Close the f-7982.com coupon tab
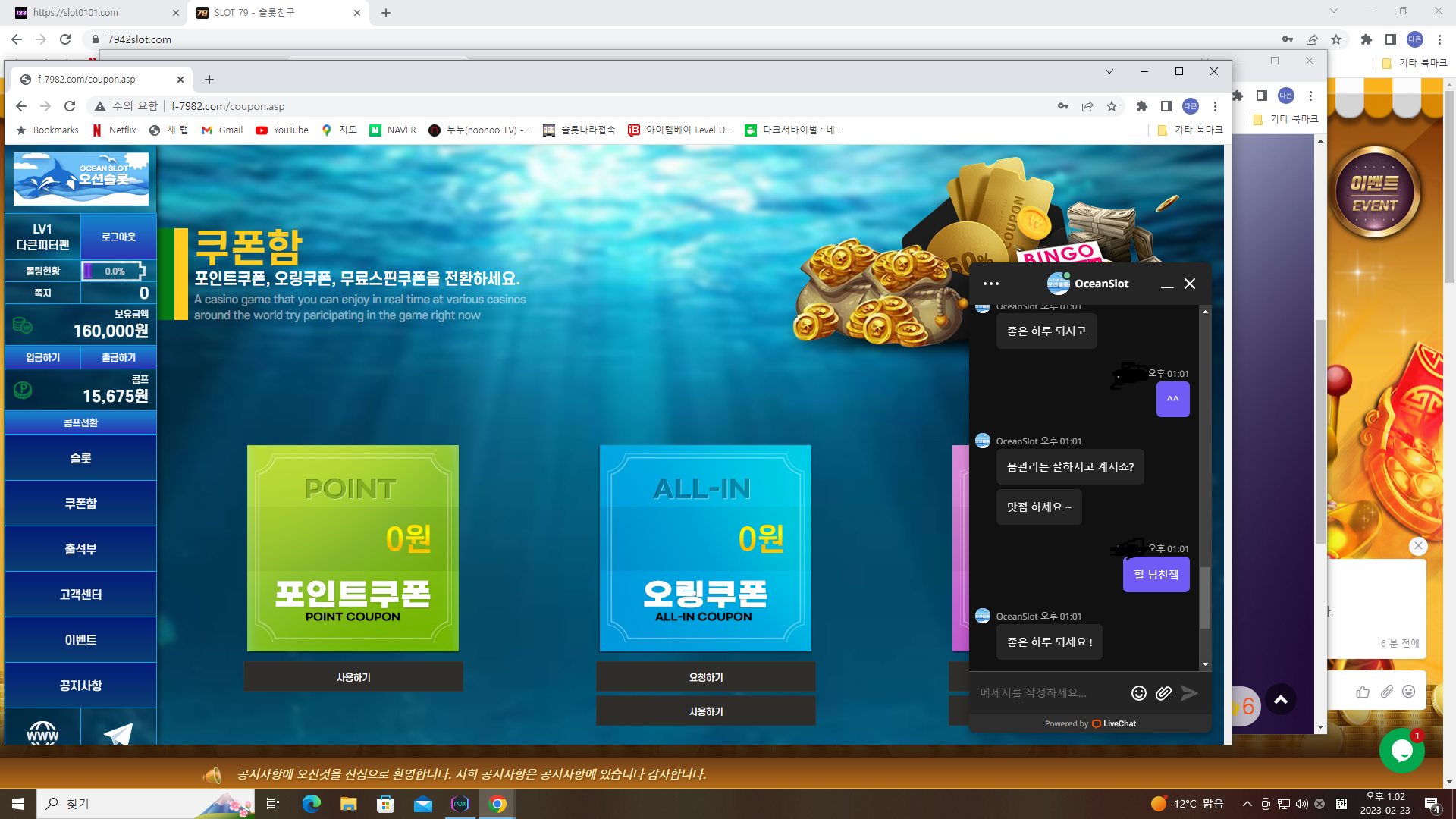Image resolution: width=1456 pixels, height=819 pixels. pos(180,80)
